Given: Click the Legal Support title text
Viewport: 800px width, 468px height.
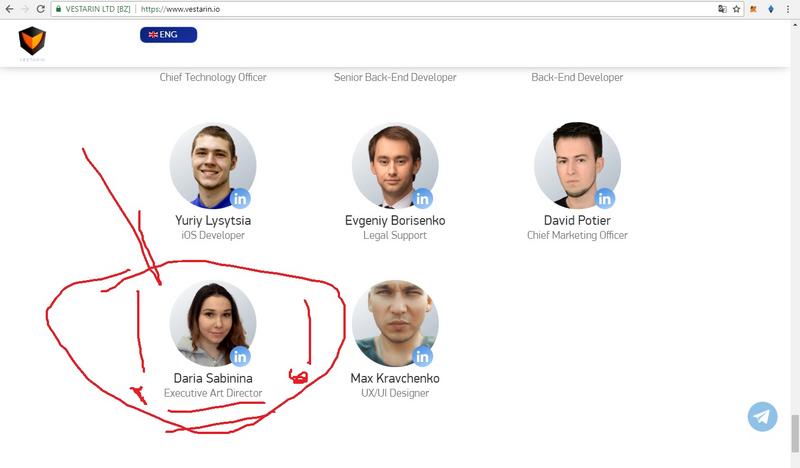Looking at the screenshot, I should [395, 235].
